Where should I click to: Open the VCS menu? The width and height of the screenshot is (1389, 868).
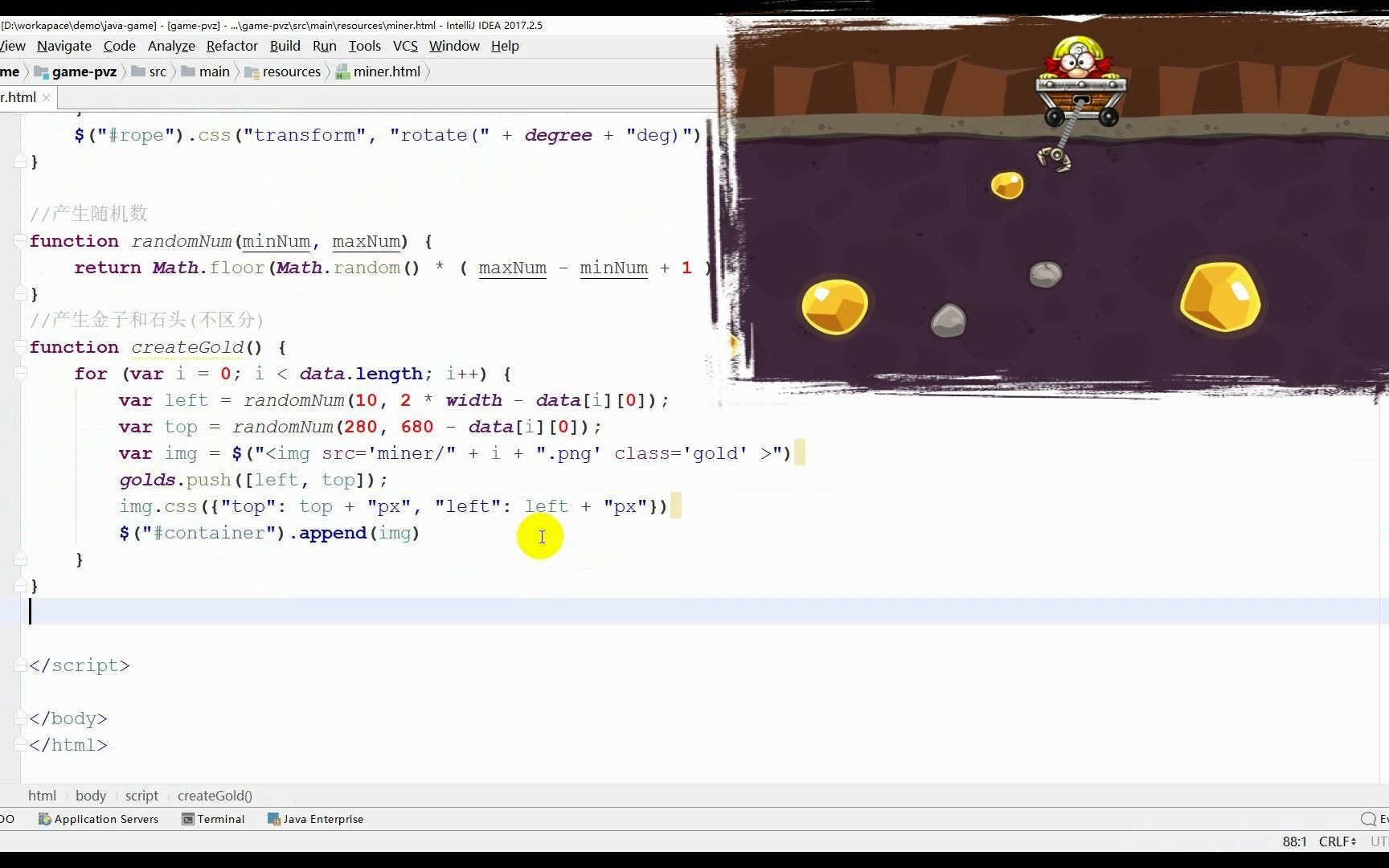point(405,46)
